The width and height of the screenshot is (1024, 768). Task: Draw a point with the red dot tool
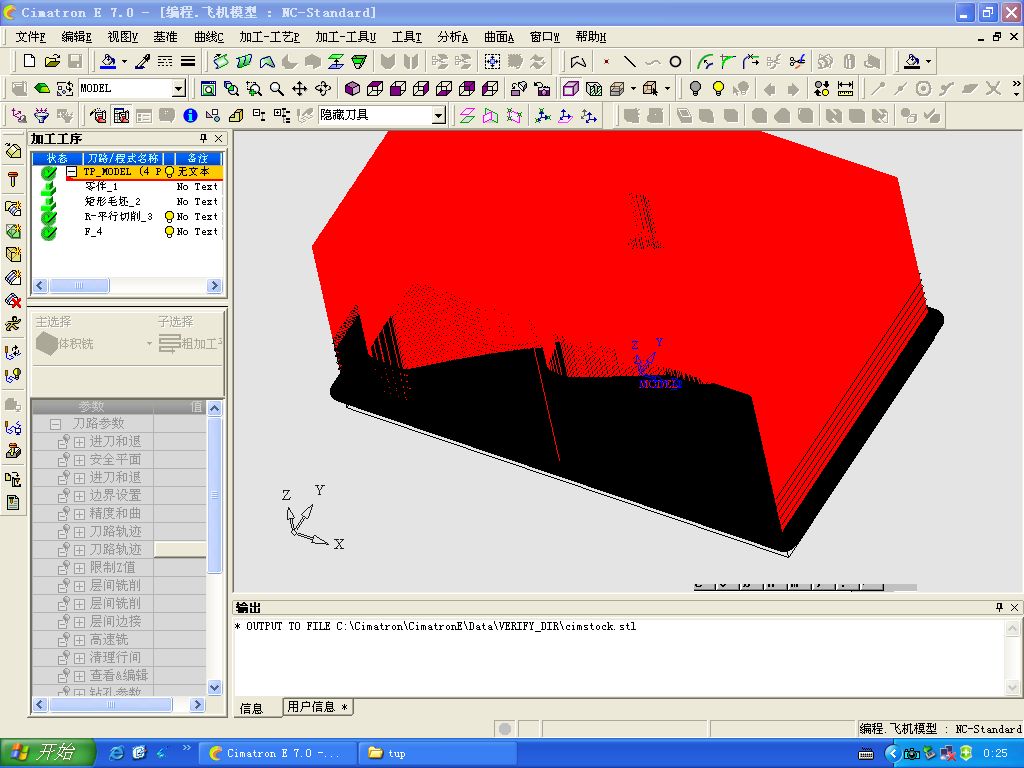click(607, 61)
